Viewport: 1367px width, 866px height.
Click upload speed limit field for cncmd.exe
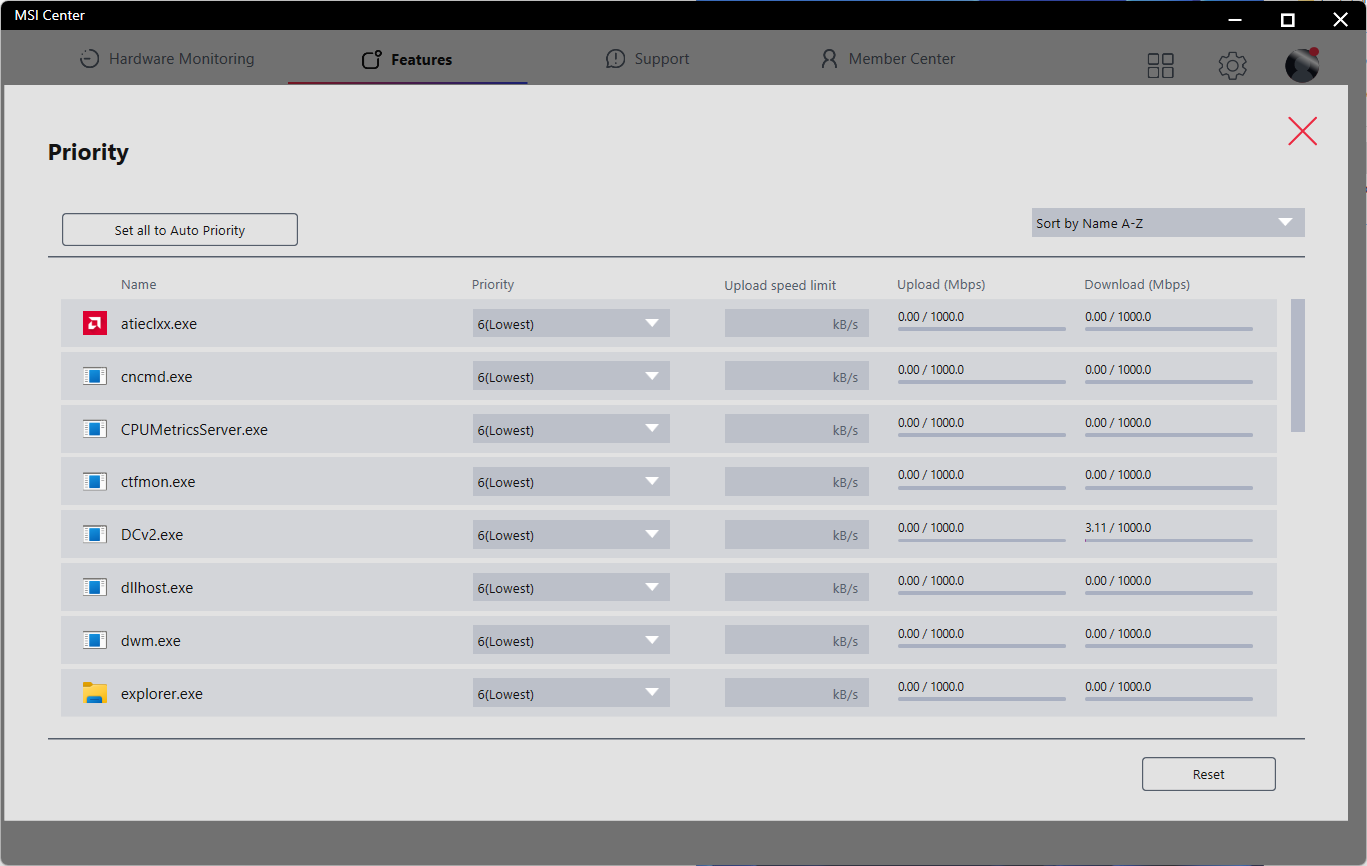click(797, 376)
